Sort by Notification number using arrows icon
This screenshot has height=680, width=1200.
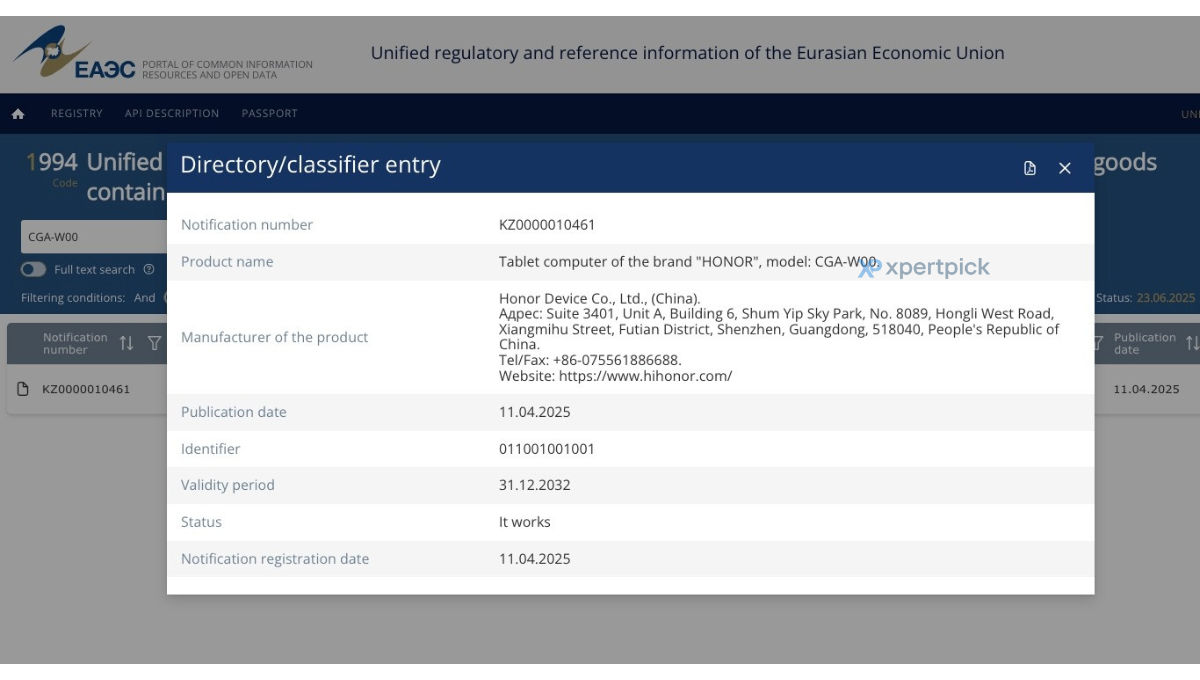pos(126,343)
